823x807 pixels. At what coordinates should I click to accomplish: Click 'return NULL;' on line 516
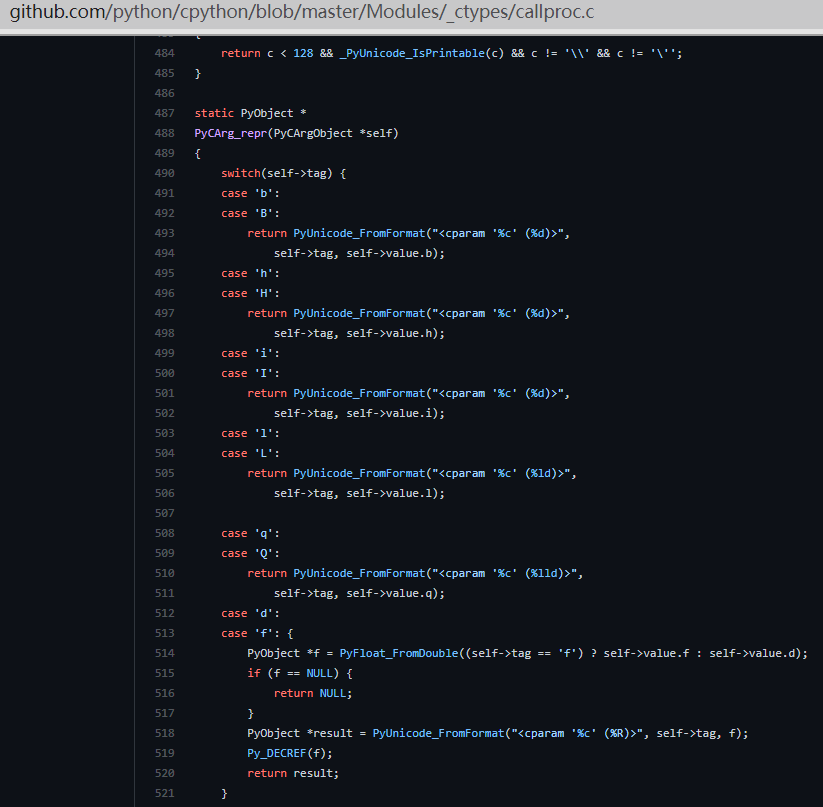tap(313, 693)
